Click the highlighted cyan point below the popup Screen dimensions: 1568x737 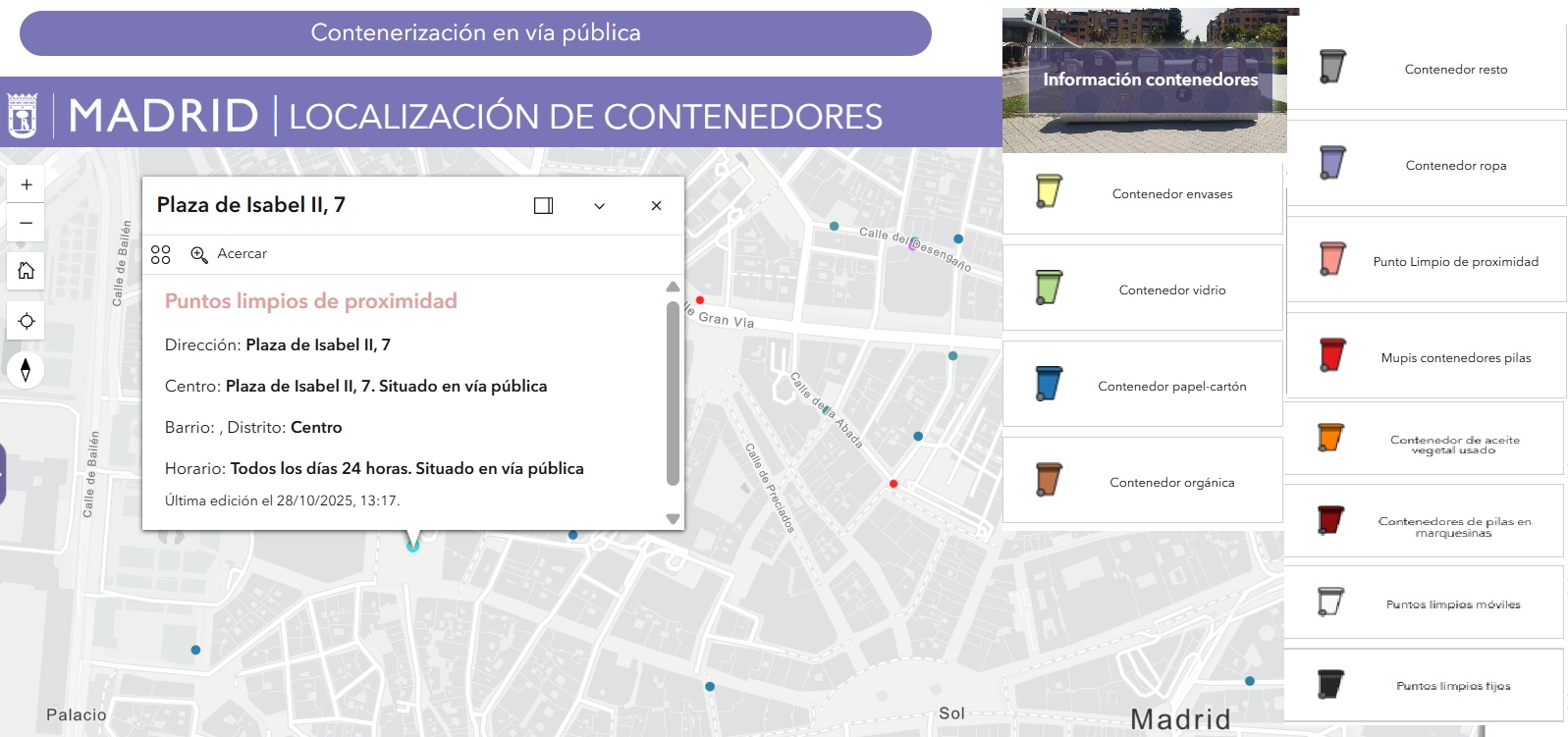[x=413, y=546]
